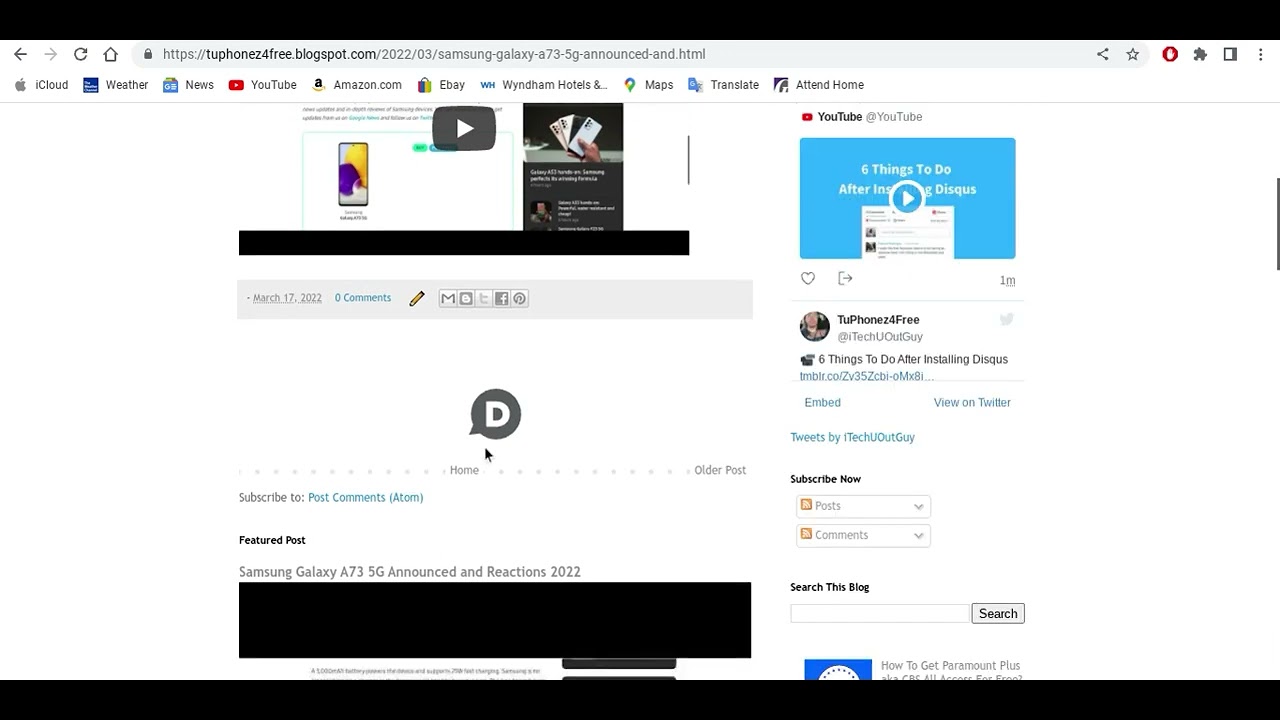Screen dimensions: 1280x720
Task: Open iCloud bookmark
Action: (41, 85)
